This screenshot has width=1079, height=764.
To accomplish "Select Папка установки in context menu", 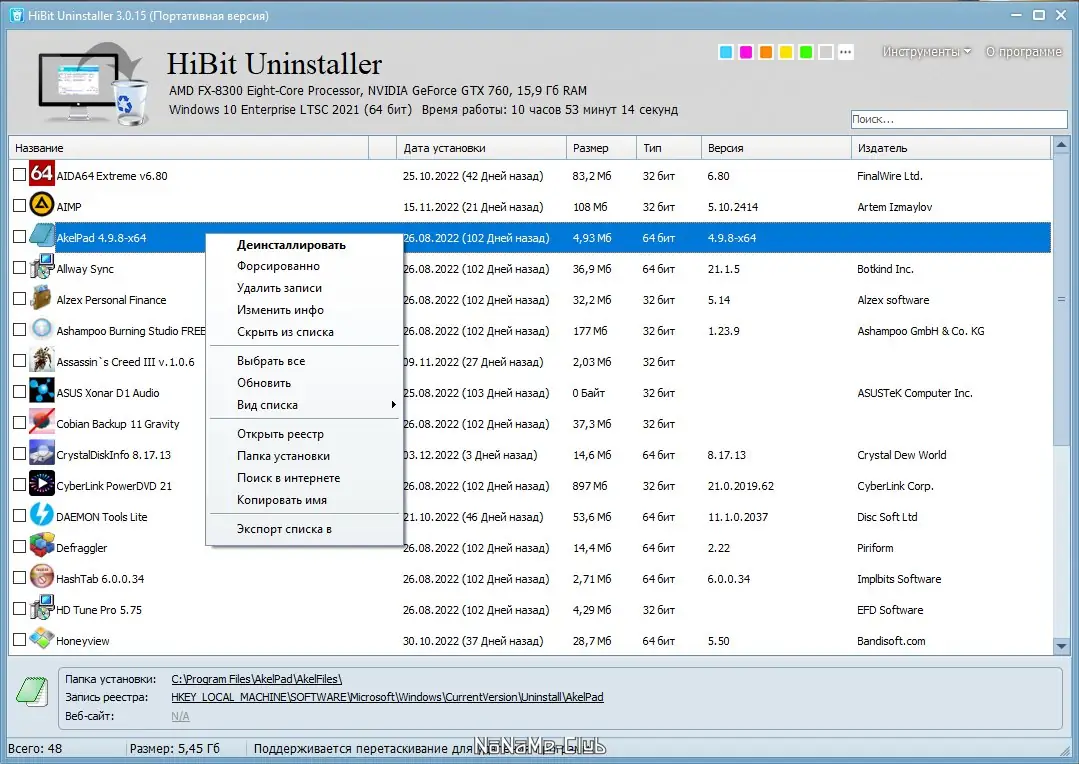I will (305, 456).
